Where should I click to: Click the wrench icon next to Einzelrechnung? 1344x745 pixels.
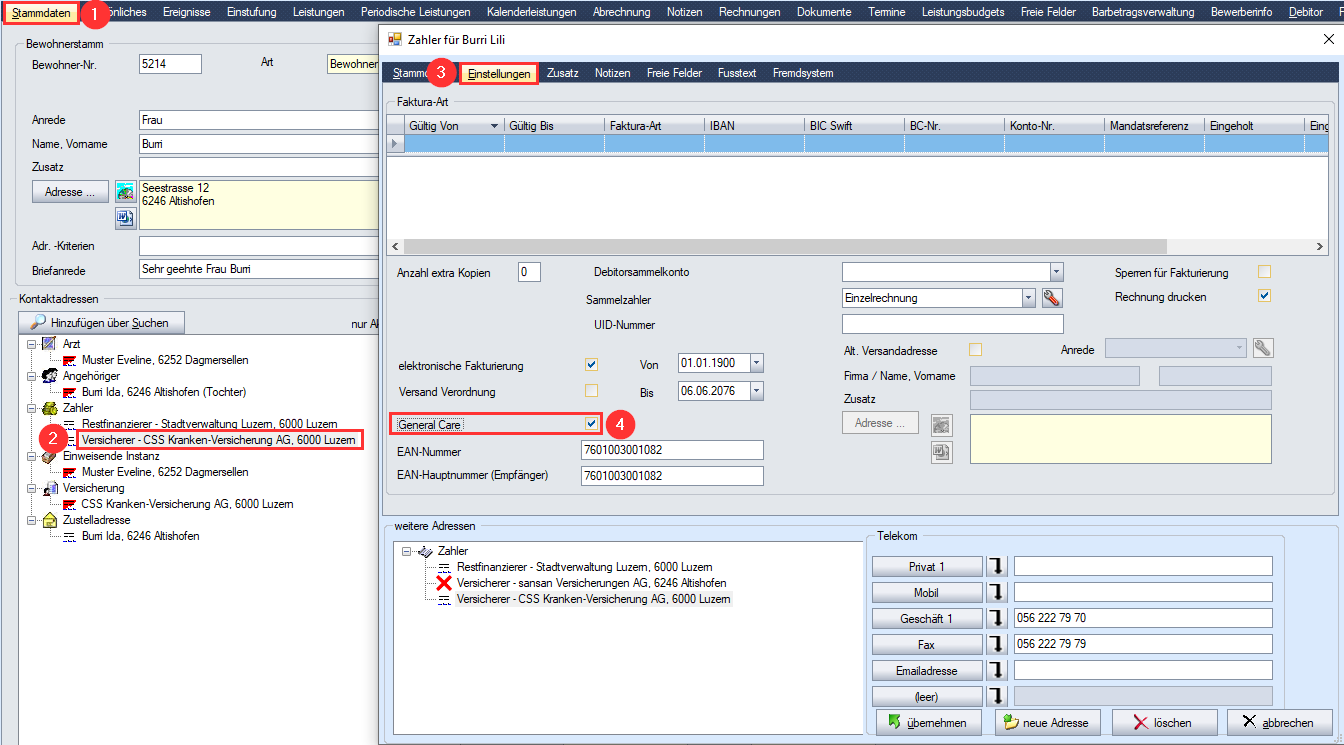click(x=1051, y=298)
